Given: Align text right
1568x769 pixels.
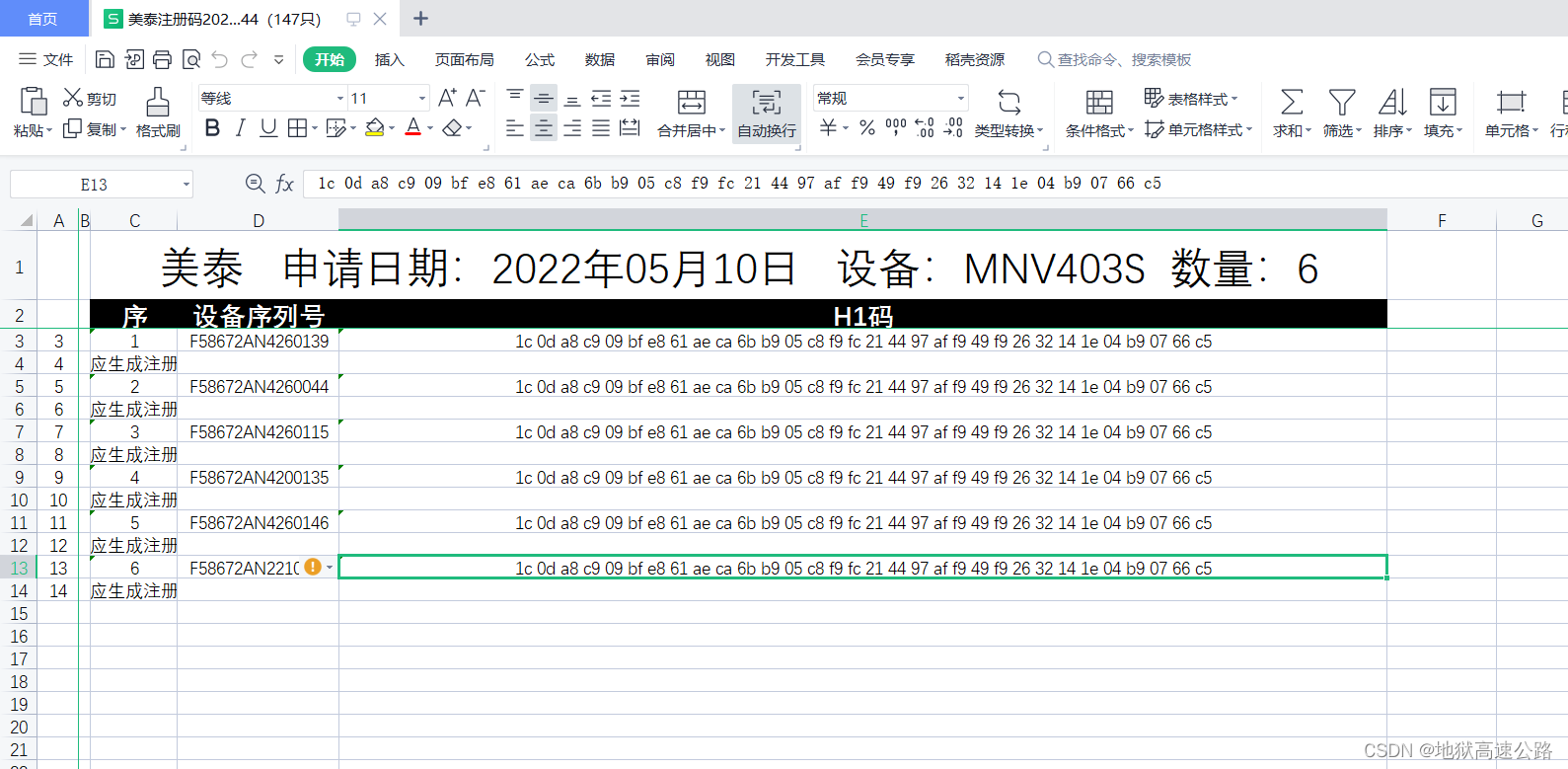Looking at the screenshot, I should 572,128.
